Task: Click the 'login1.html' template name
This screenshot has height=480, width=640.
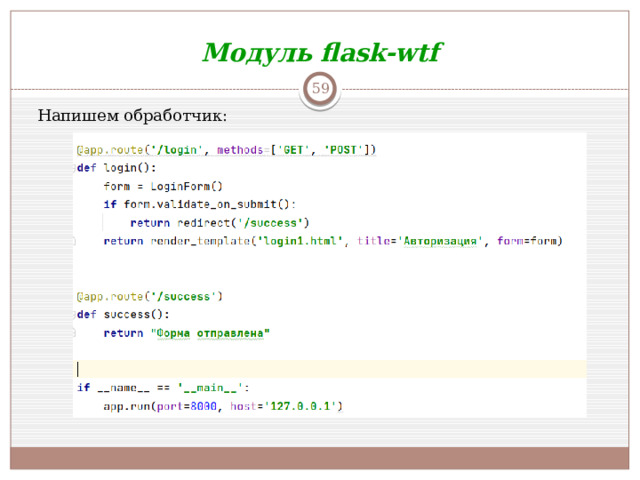Action: point(299,241)
